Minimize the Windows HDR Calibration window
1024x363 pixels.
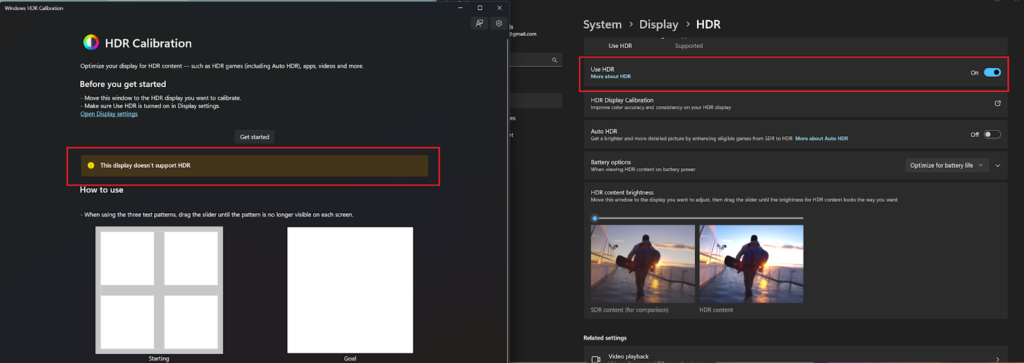[460, 8]
